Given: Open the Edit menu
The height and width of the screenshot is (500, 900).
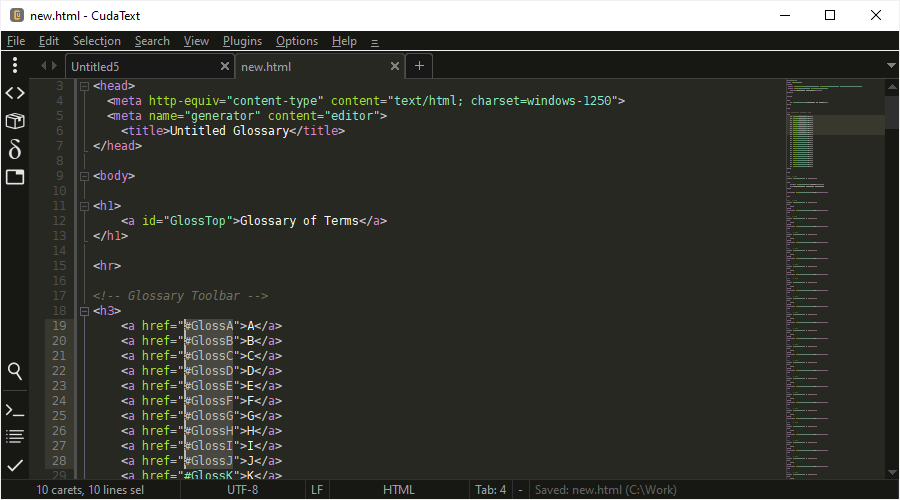Looking at the screenshot, I should point(49,41).
